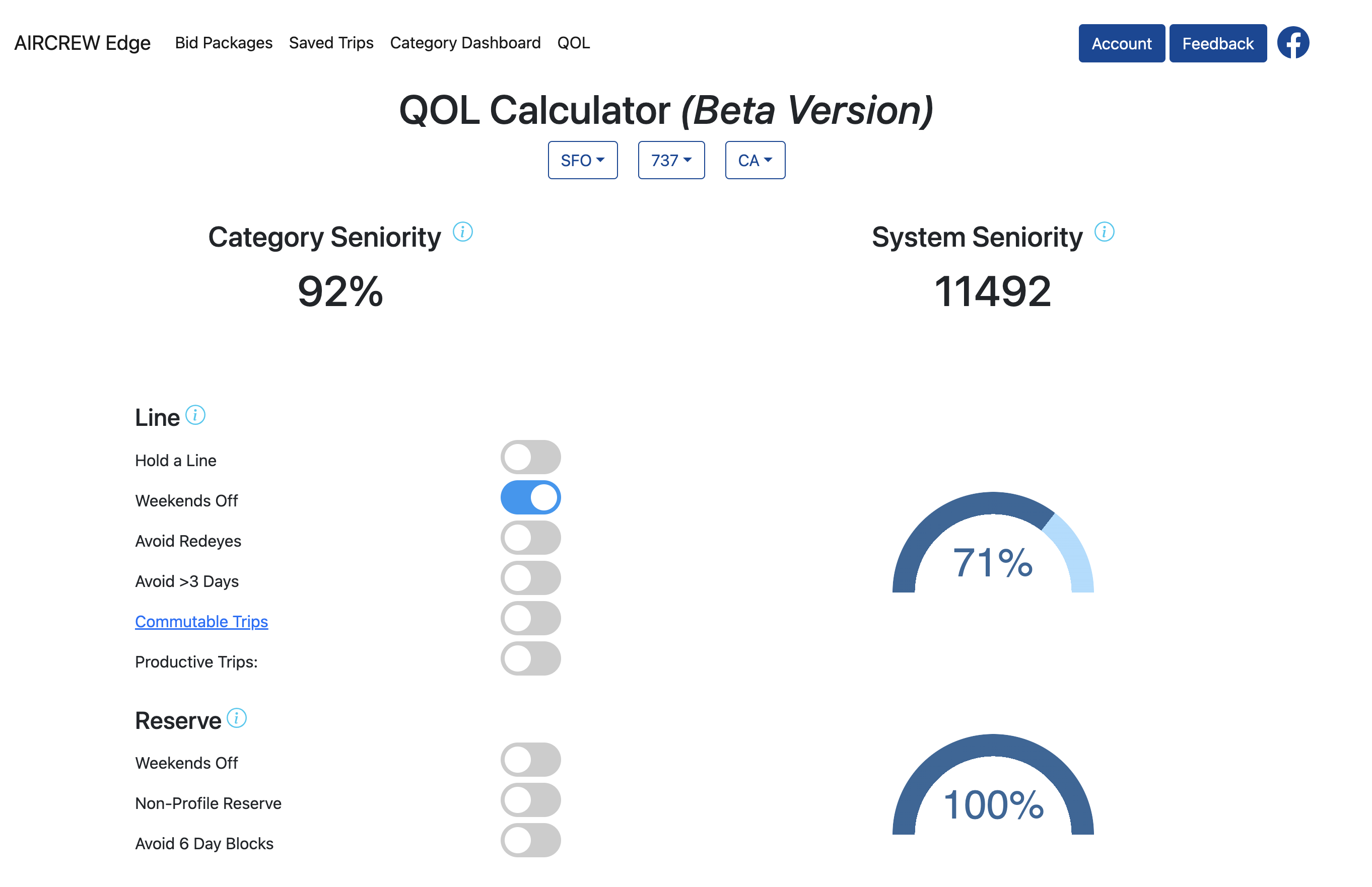The width and height of the screenshot is (1372, 887).
Task: Click the 11492 System Seniority value
Action: (x=992, y=291)
